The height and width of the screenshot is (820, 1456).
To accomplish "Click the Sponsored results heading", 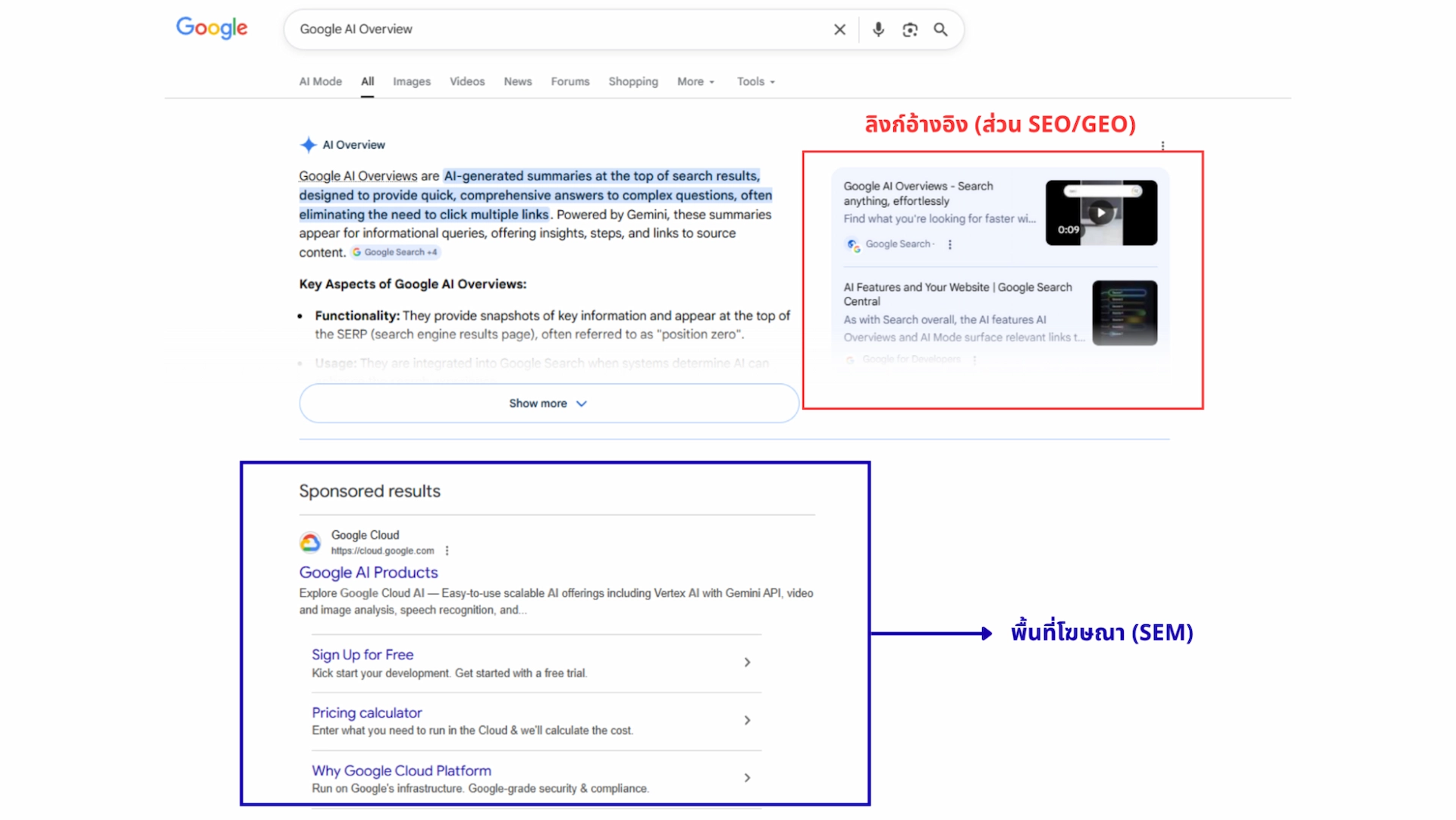I will [369, 492].
